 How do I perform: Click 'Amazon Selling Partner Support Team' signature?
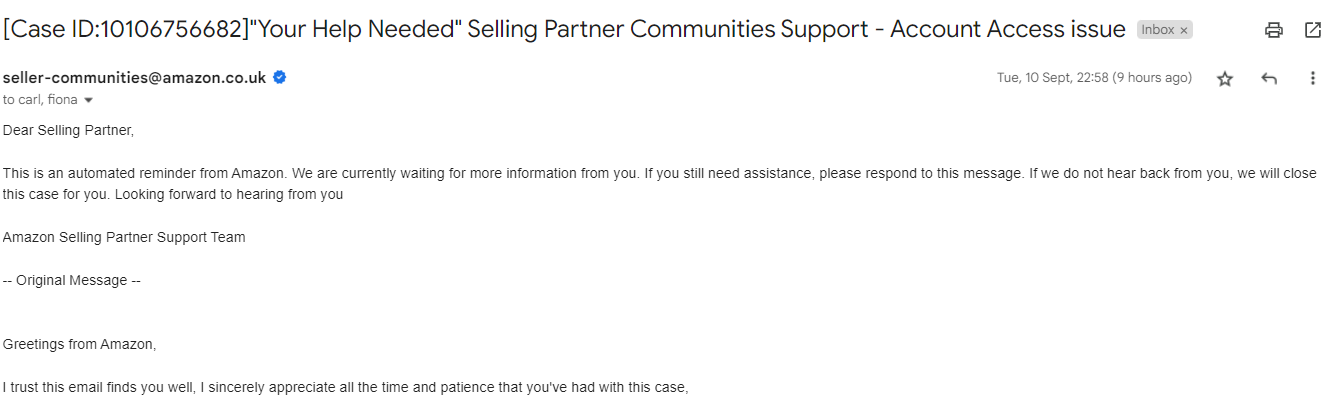click(x=124, y=238)
